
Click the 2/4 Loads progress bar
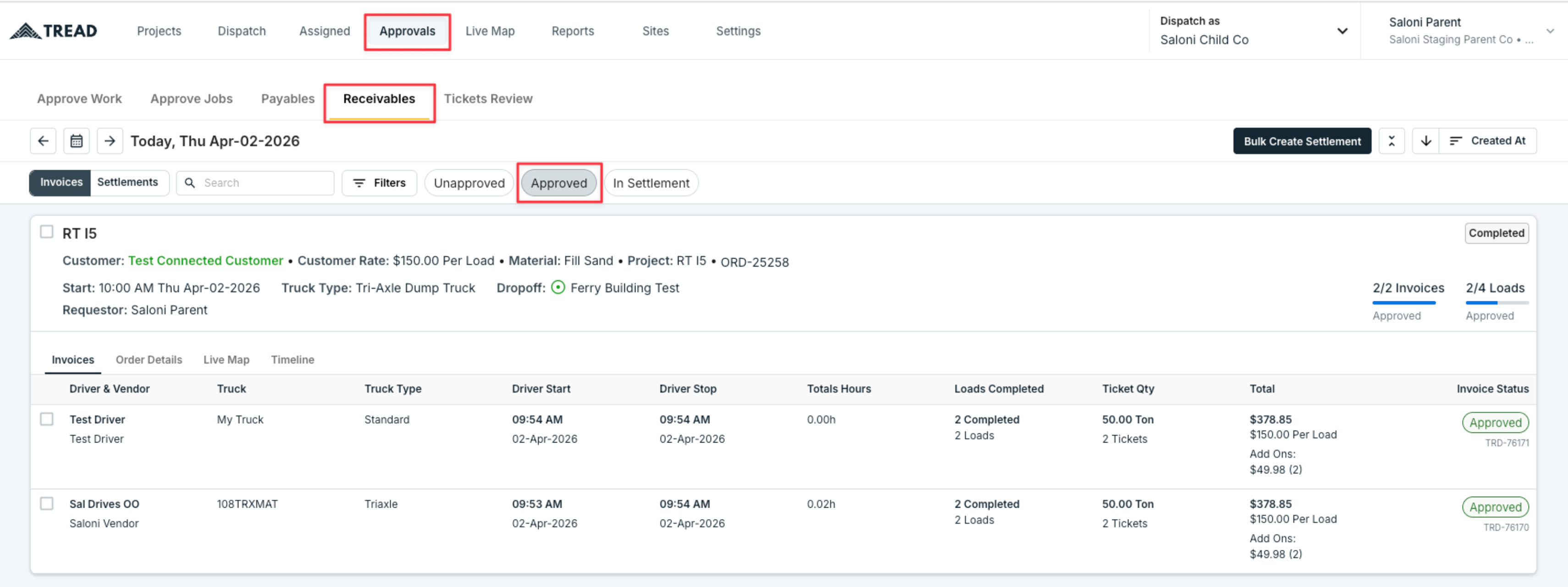click(1497, 302)
